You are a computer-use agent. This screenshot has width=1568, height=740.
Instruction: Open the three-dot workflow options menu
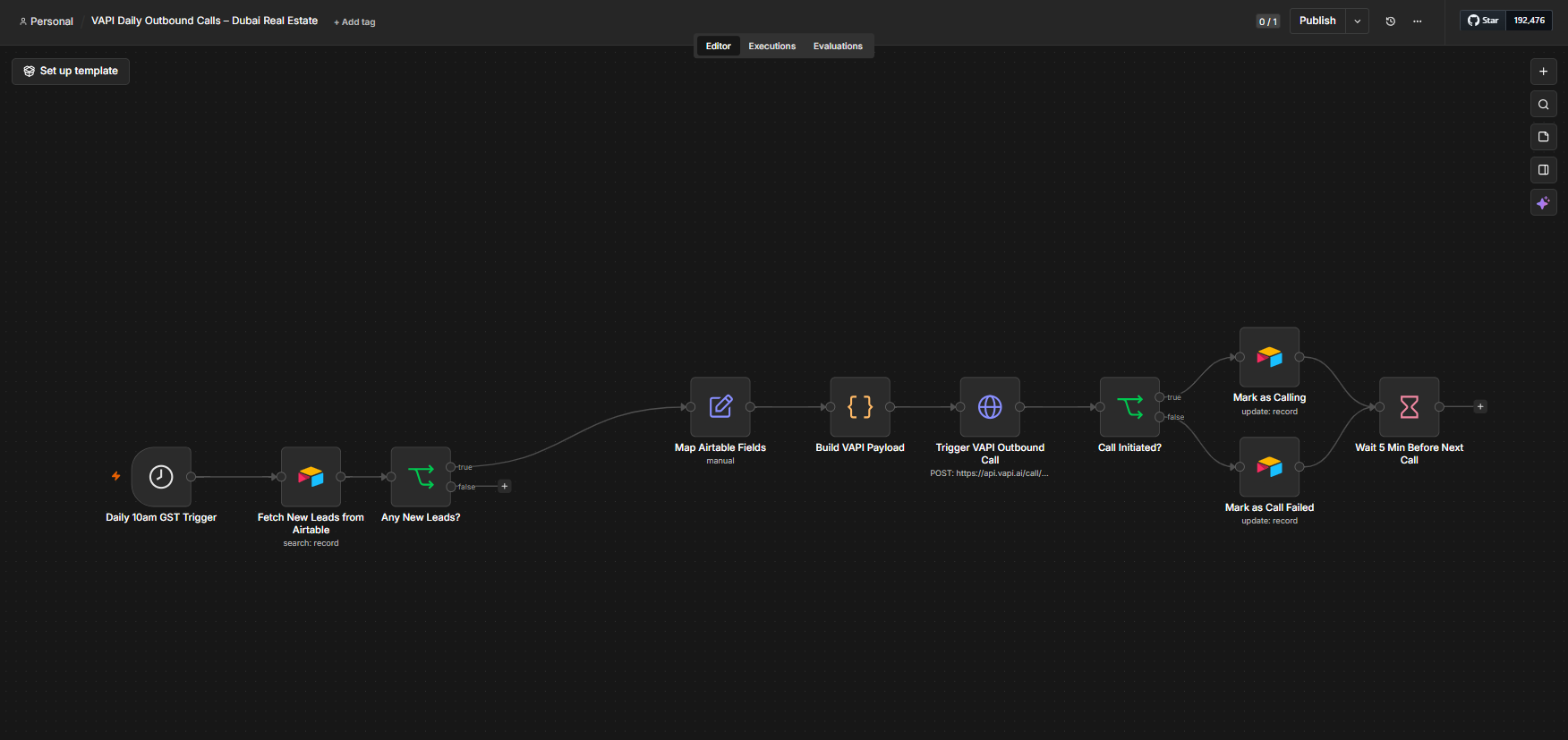click(1418, 21)
